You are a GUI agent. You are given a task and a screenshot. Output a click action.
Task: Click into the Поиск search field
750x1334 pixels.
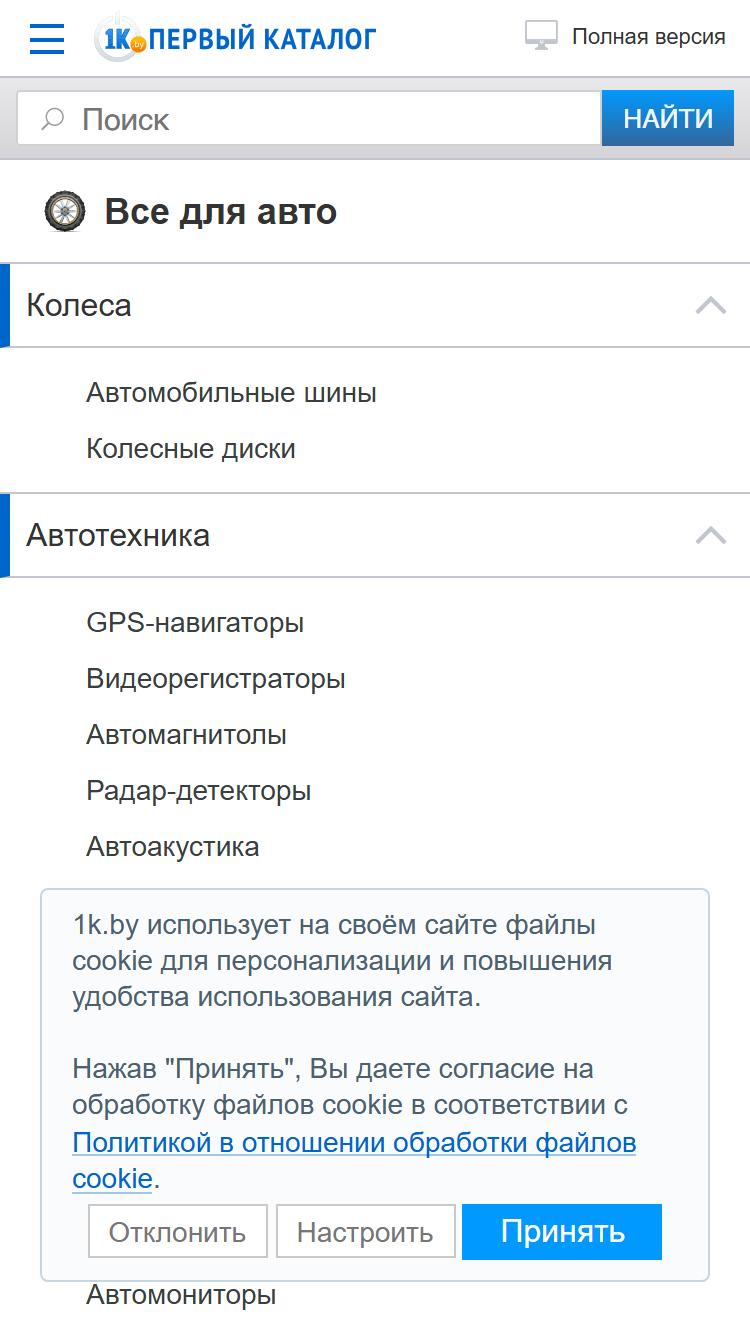(x=309, y=119)
